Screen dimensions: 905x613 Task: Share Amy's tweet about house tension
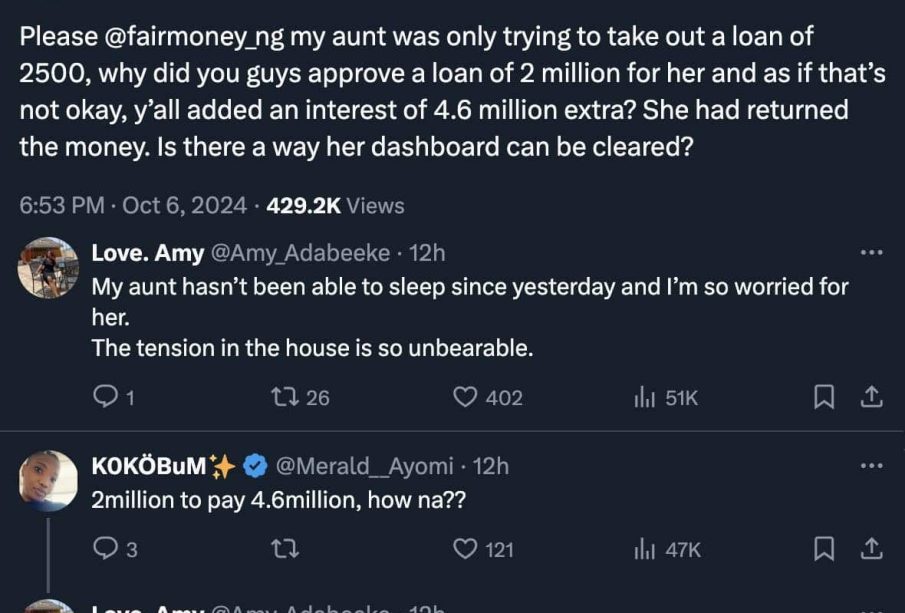pyautogui.click(x=872, y=398)
